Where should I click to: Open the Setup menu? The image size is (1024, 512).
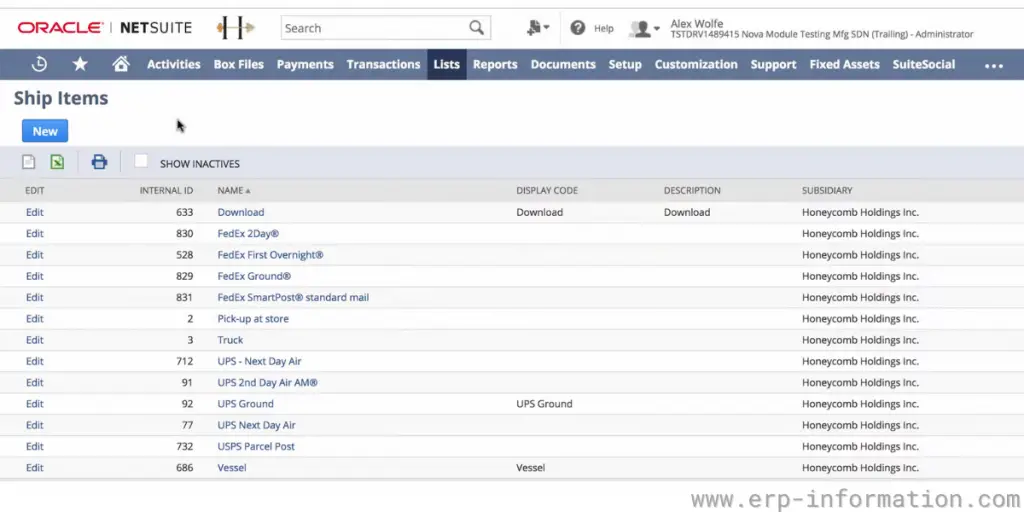click(625, 65)
